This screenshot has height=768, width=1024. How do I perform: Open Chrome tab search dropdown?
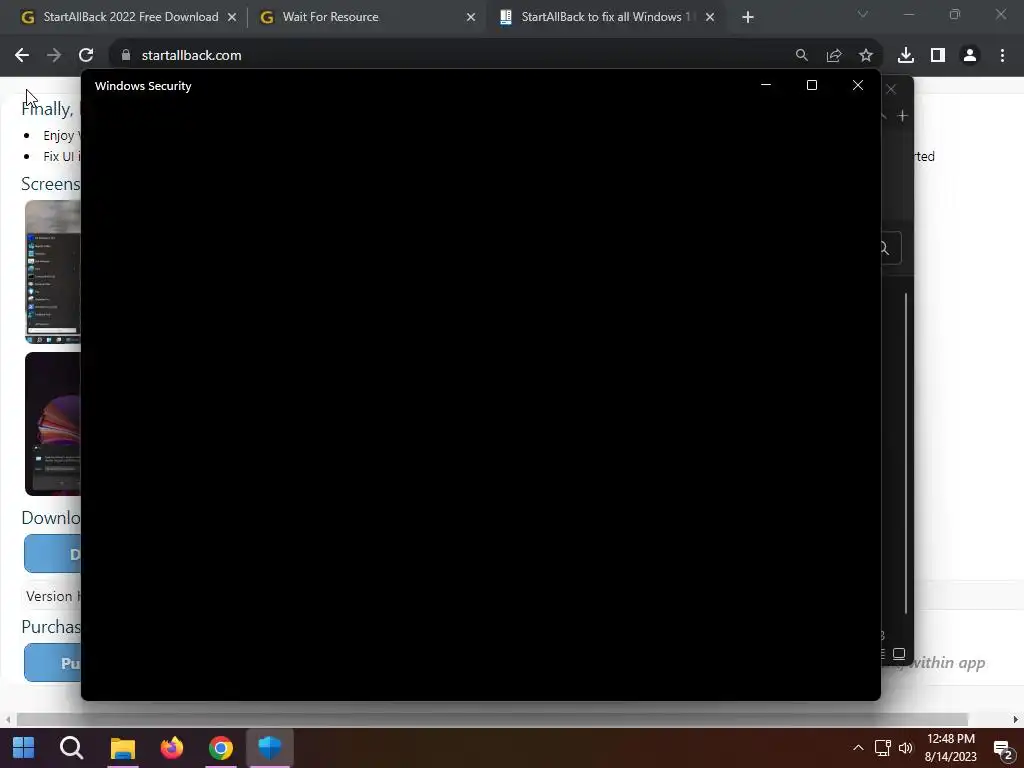click(x=863, y=14)
